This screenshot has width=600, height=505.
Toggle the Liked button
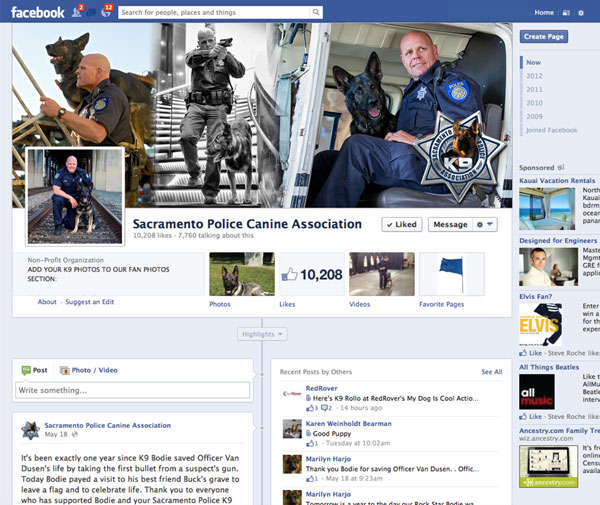[402, 225]
